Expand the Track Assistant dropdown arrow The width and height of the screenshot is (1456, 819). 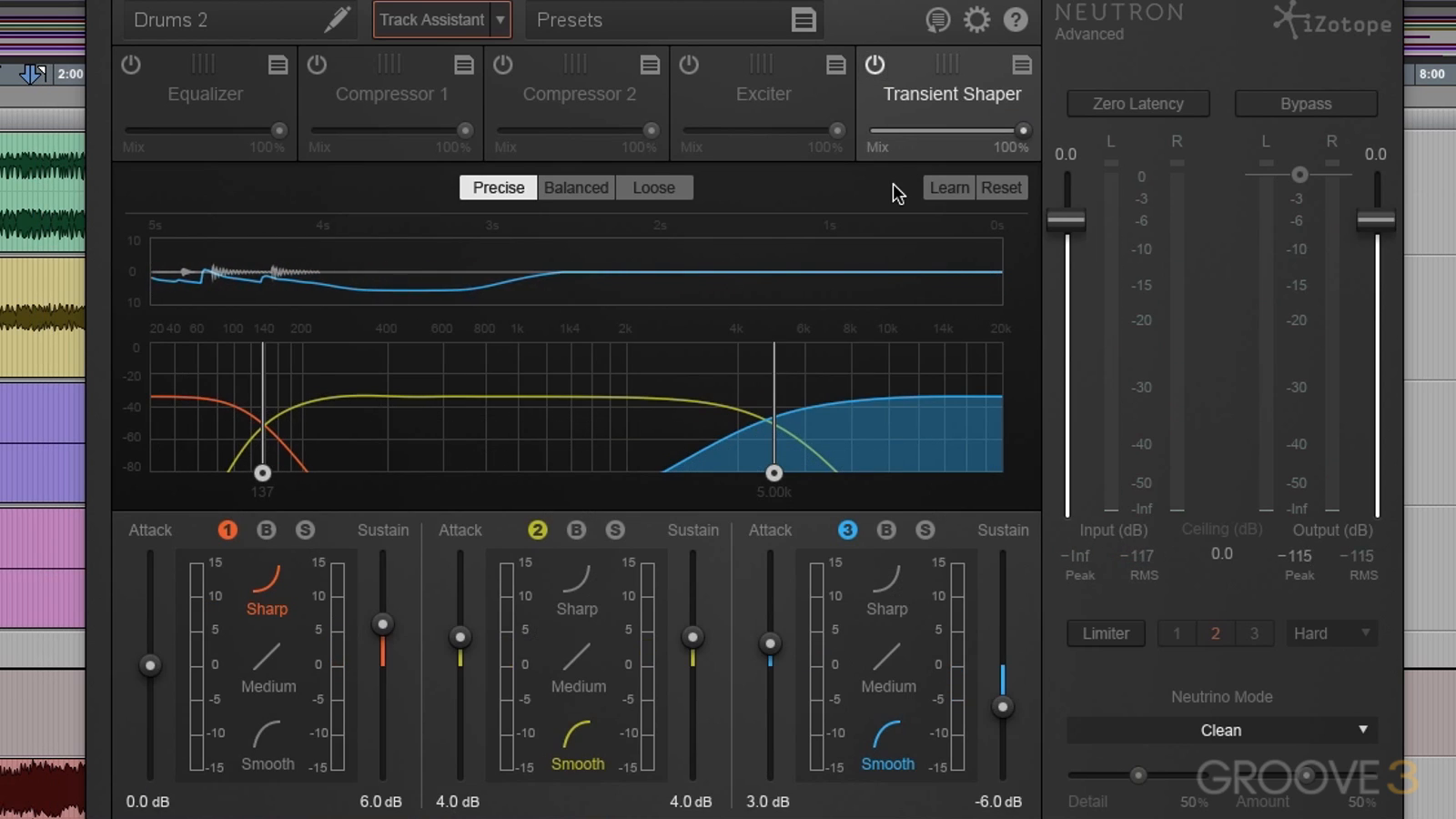click(500, 20)
